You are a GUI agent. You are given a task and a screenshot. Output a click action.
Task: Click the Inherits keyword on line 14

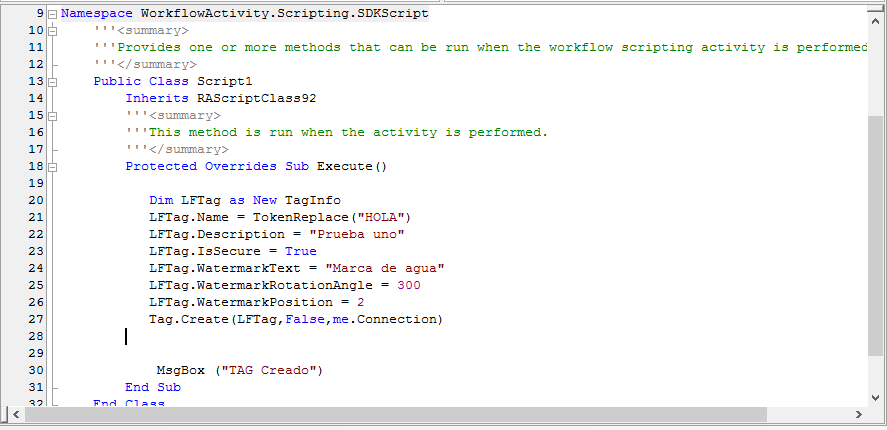coord(157,98)
